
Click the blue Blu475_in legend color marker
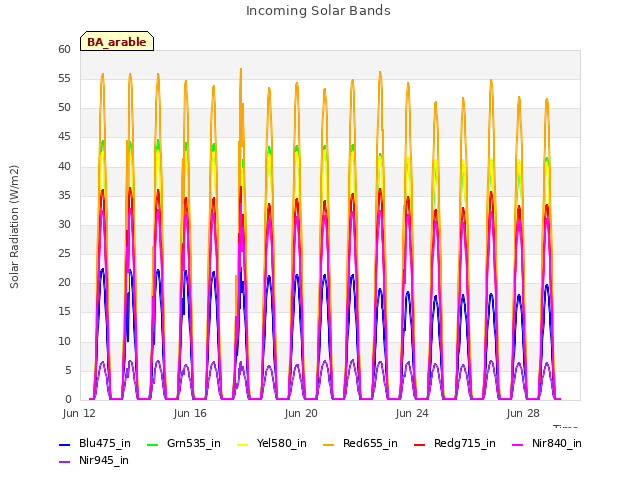tap(64, 444)
